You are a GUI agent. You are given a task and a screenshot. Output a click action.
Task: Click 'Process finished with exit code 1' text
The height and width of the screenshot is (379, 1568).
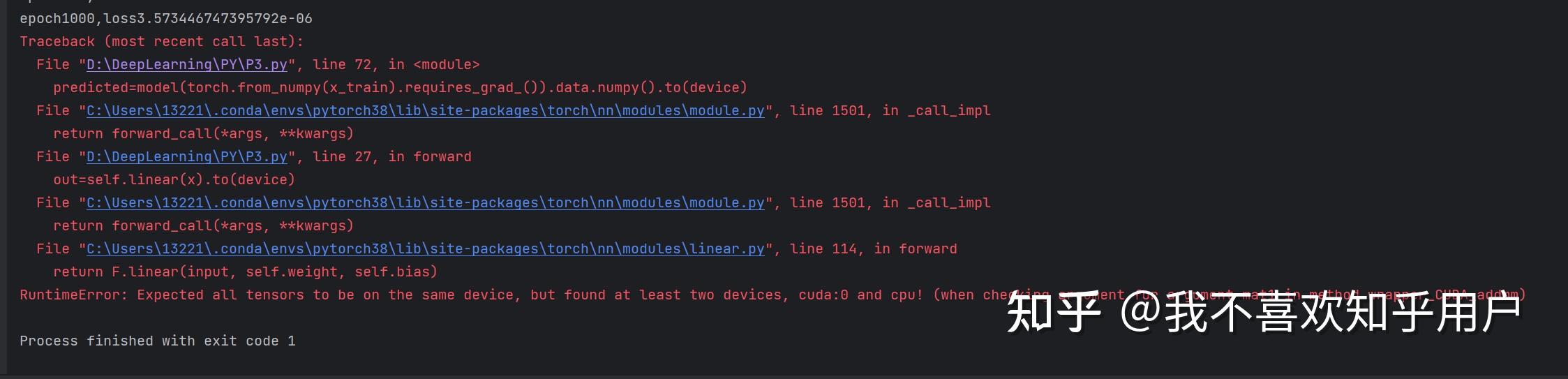158,341
